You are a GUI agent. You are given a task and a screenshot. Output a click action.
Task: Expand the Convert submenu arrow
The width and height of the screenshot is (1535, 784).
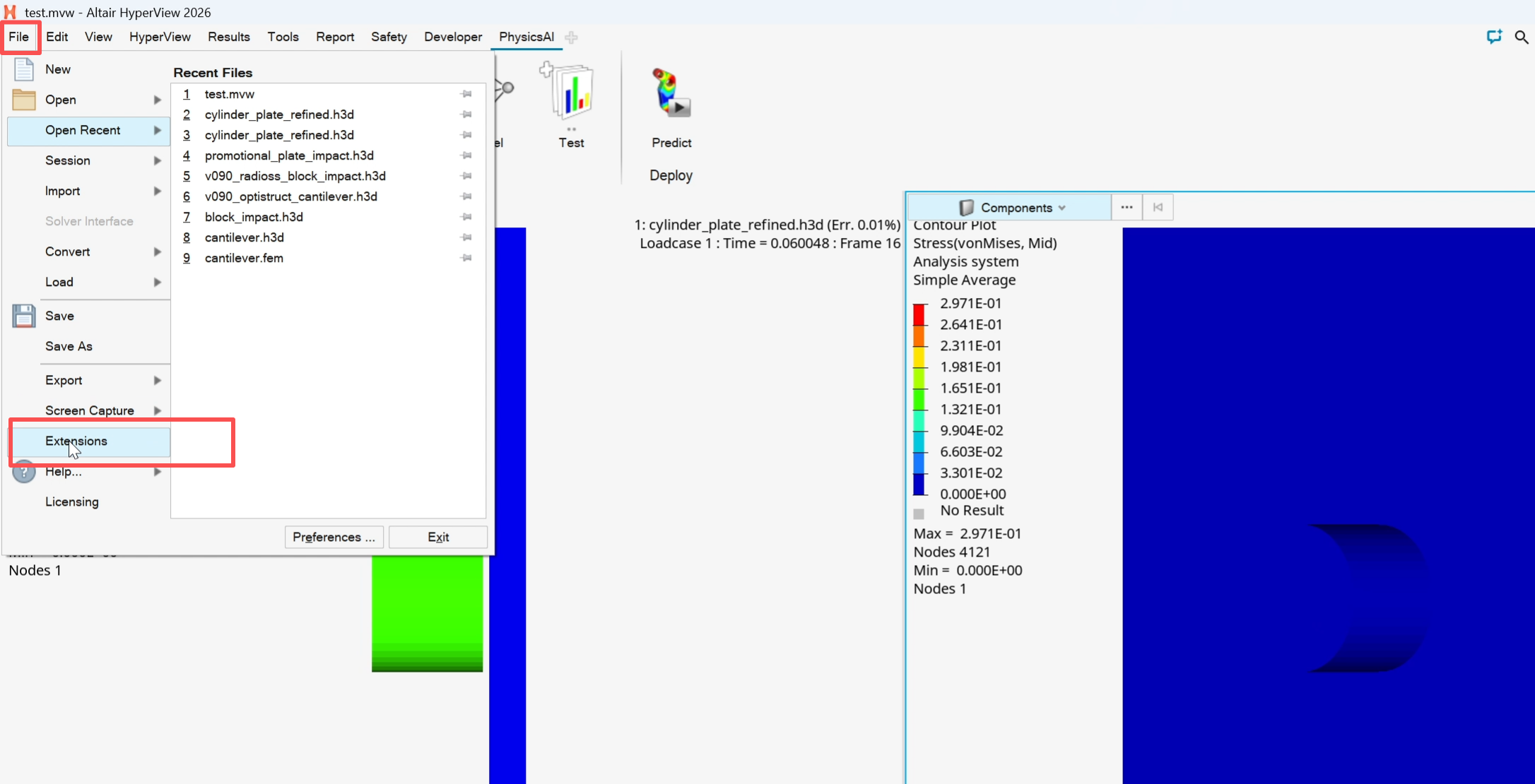pyautogui.click(x=158, y=251)
